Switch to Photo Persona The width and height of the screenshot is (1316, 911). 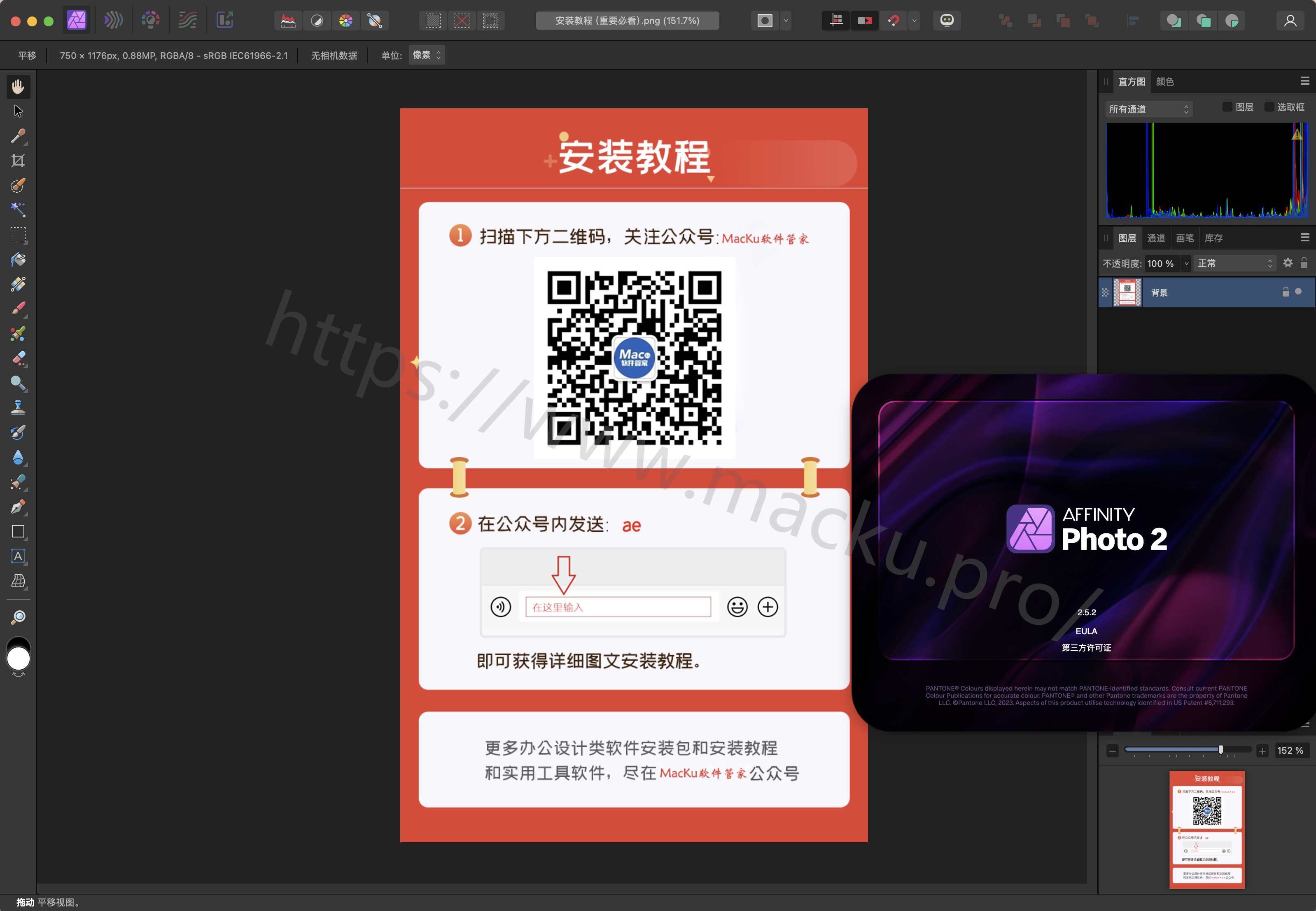[77, 21]
